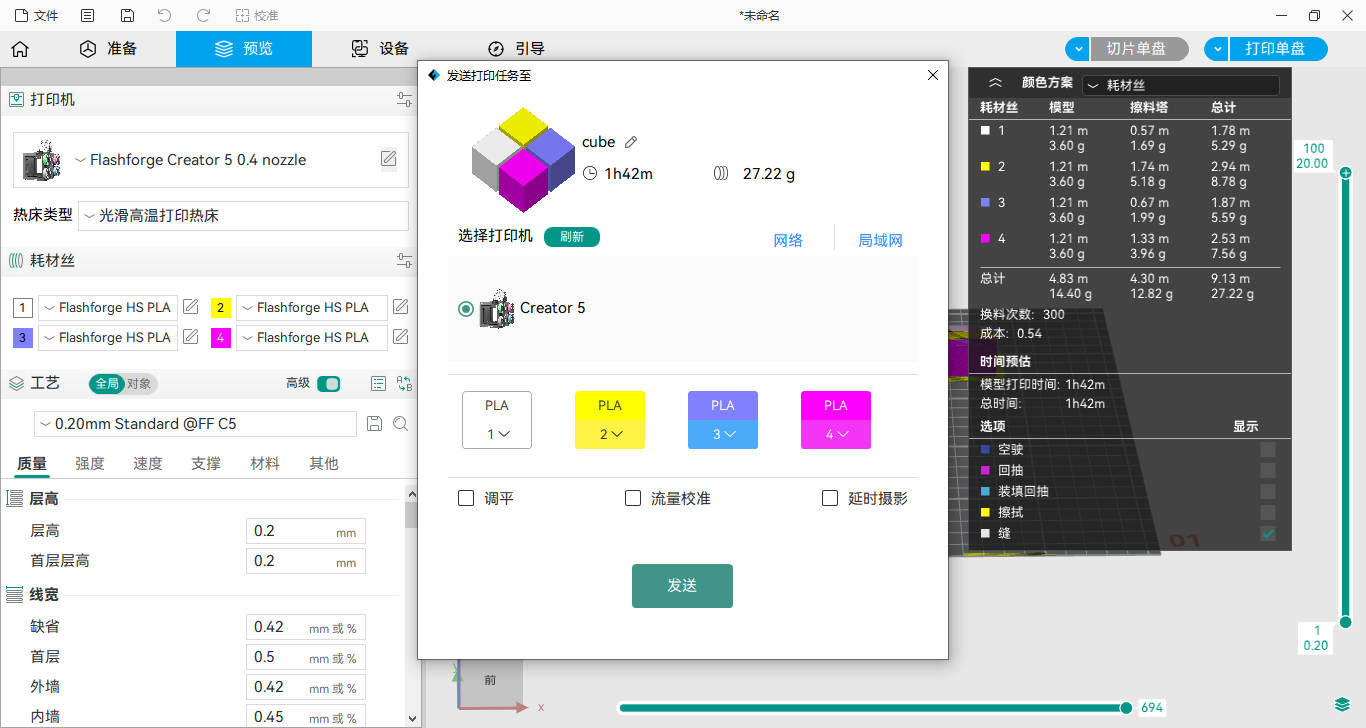Open filament 1 Flashforge HS PLA dropdown
This screenshot has width=1366, height=728.
108,307
